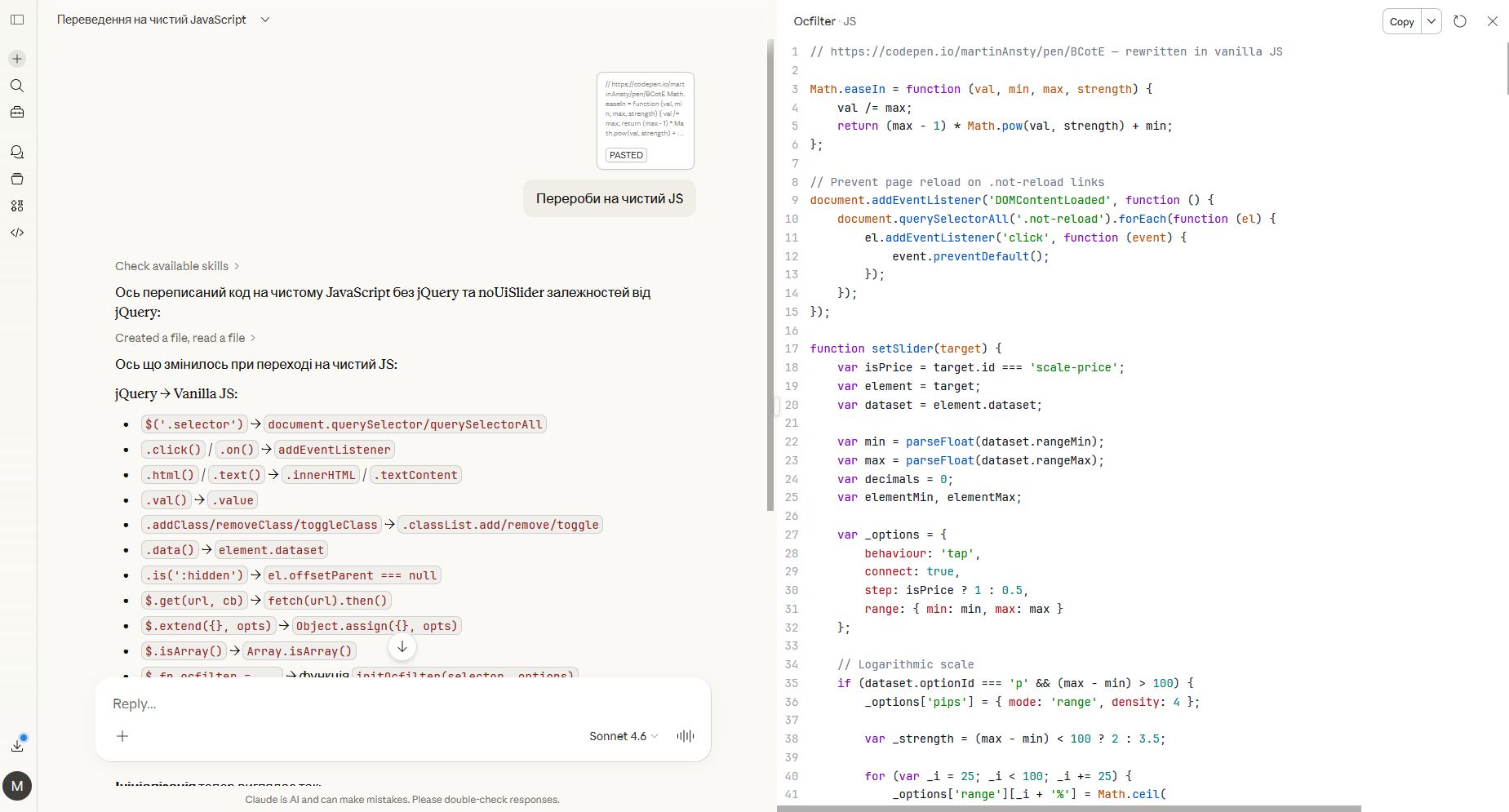Open the projects icon in sidebar
Screen dimensions: 1509x812
point(17,179)
